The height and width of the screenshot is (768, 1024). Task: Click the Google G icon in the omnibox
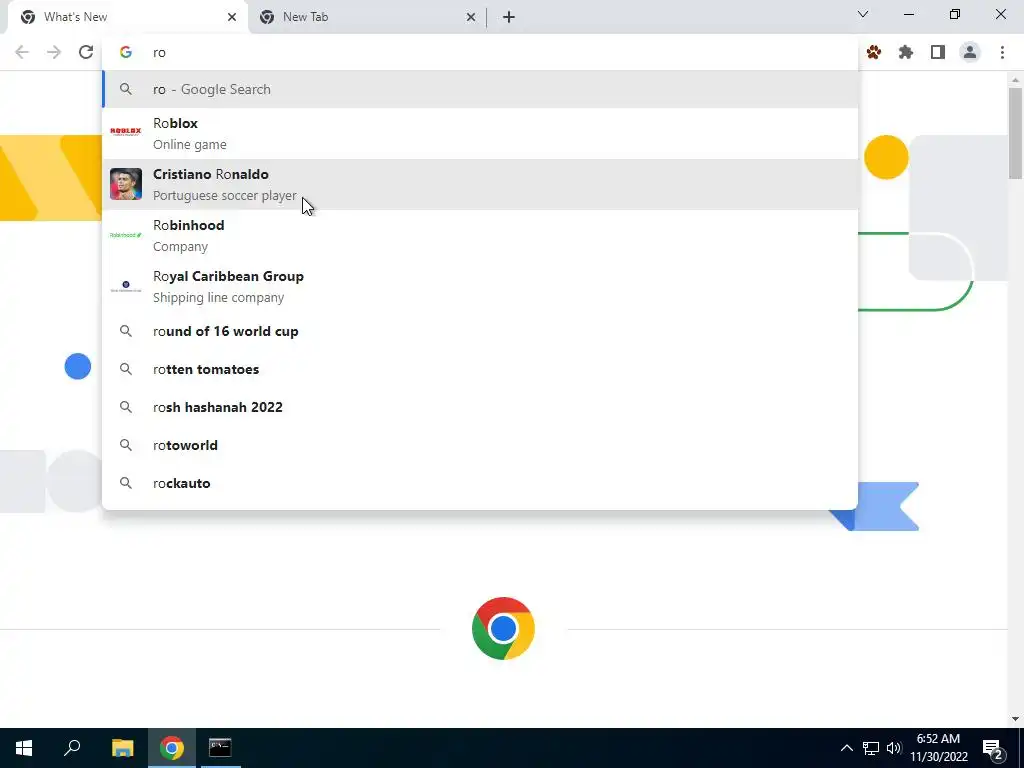125,52
